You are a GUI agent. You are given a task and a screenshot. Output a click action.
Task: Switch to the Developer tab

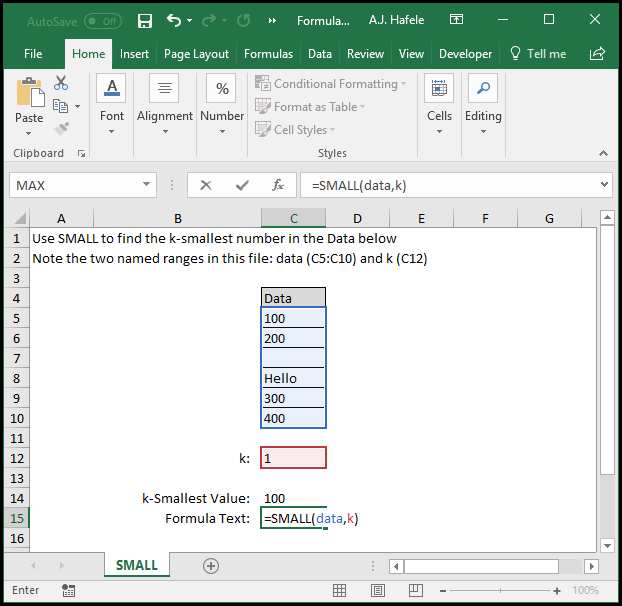pyautogui.click(x=465, y=54)
